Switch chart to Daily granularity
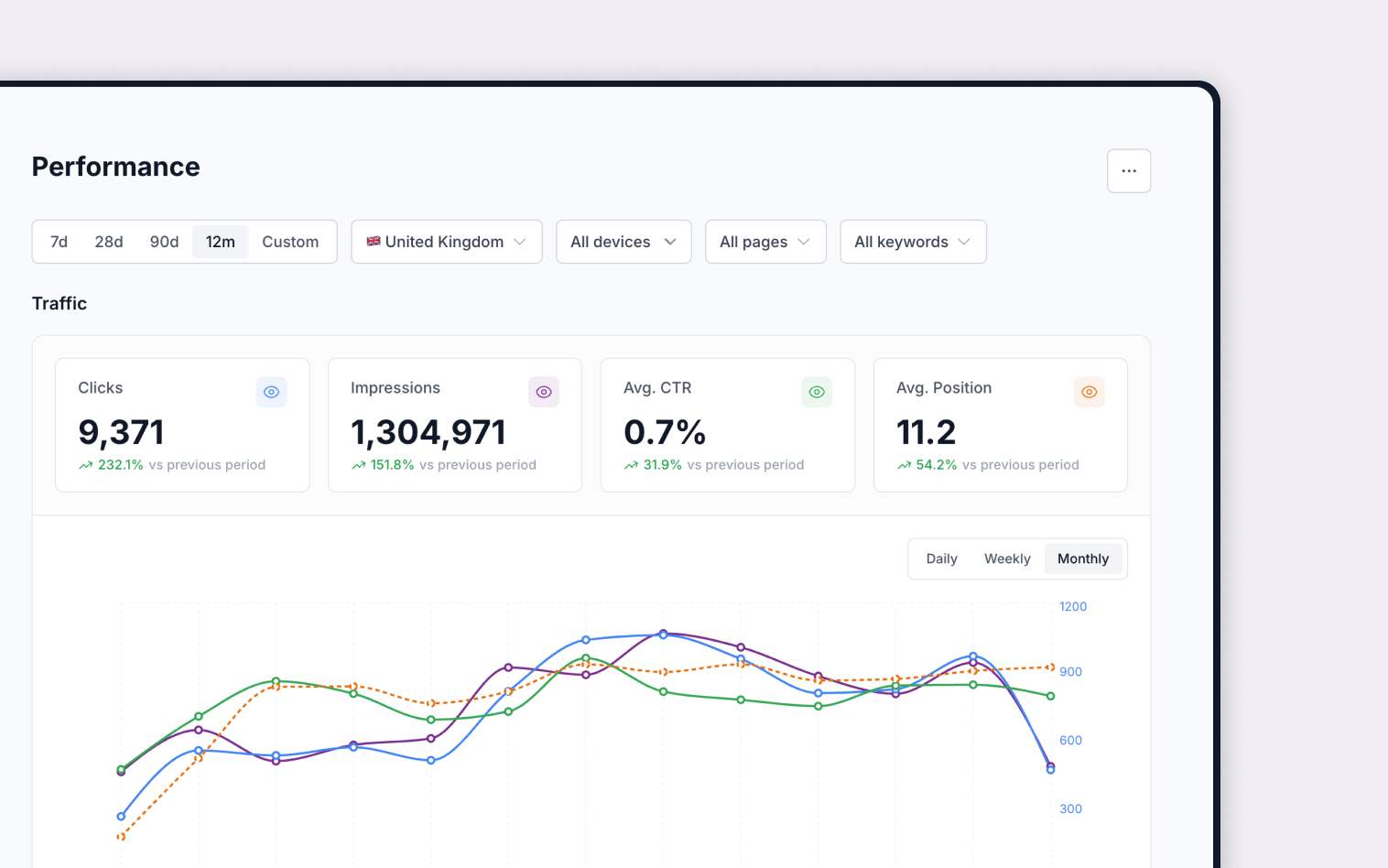The height and width of the screenshot is (868, 1388). (x=941, y=559)
